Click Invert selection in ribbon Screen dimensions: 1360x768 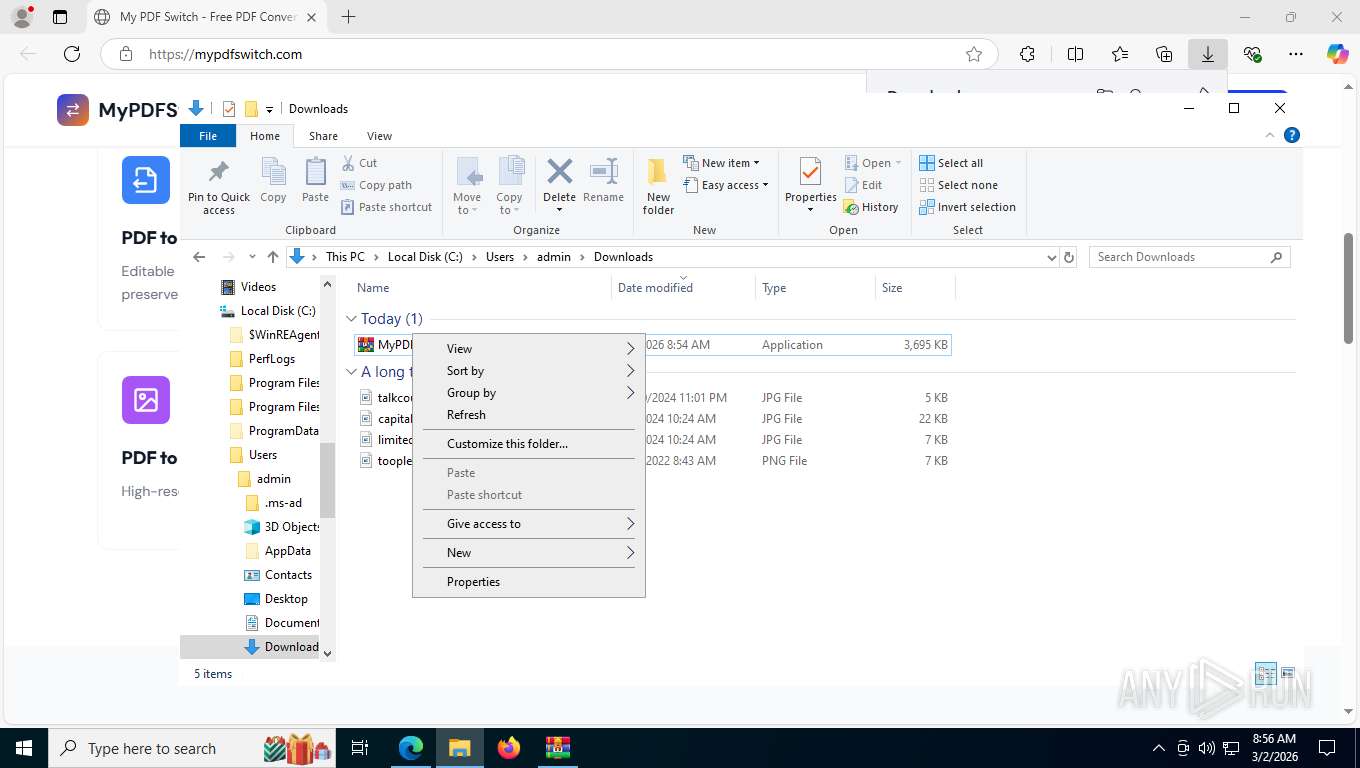coord(967,207)
